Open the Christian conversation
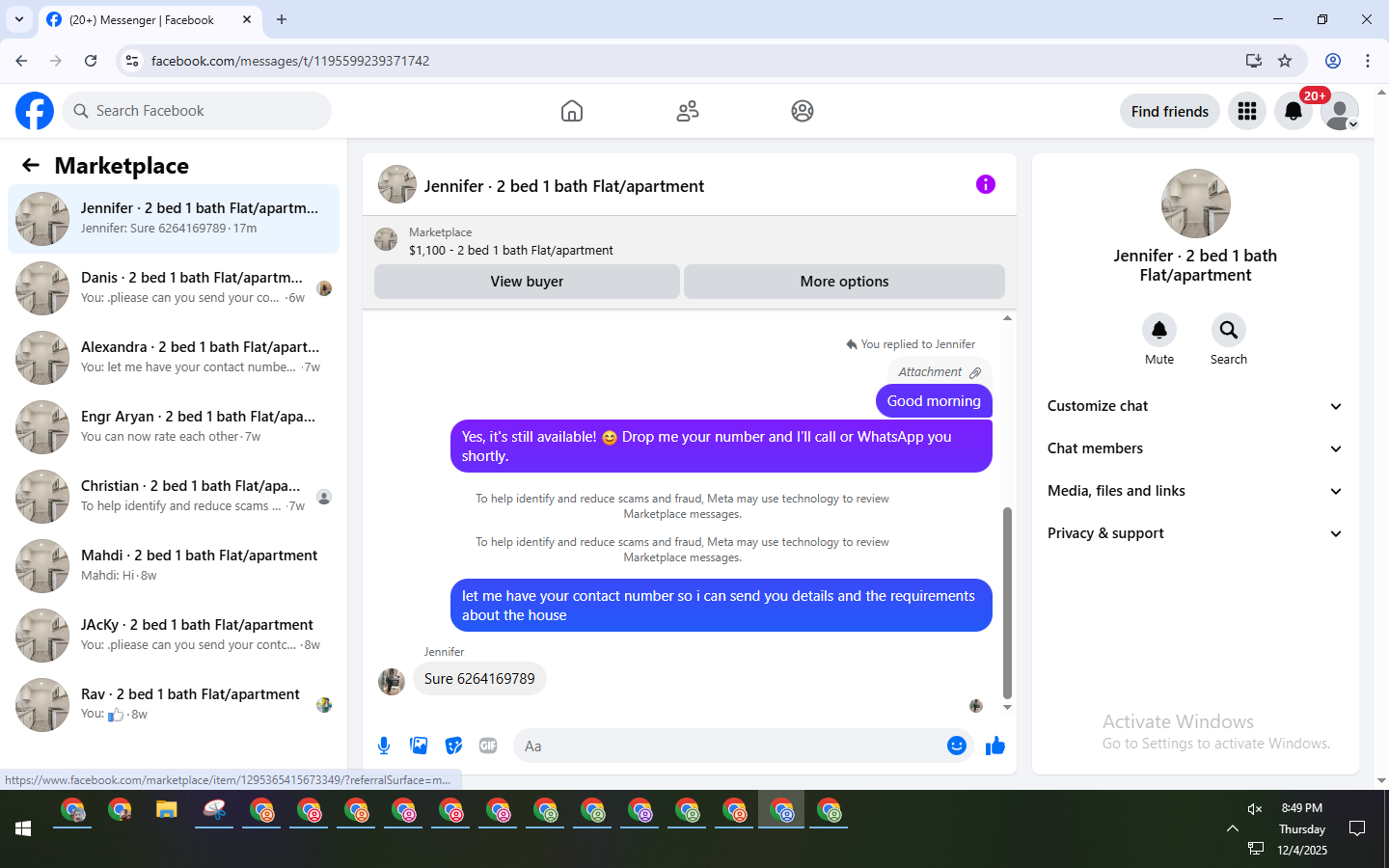This screenshot has height=868, width=1389. click(x=174, y=497)
